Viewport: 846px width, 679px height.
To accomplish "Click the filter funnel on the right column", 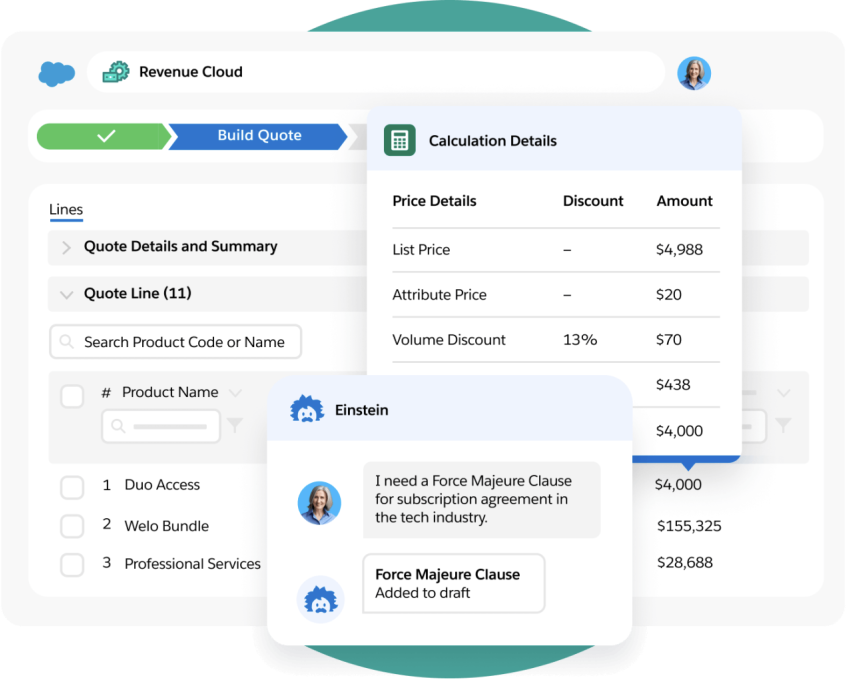I will tap(783, 425).
